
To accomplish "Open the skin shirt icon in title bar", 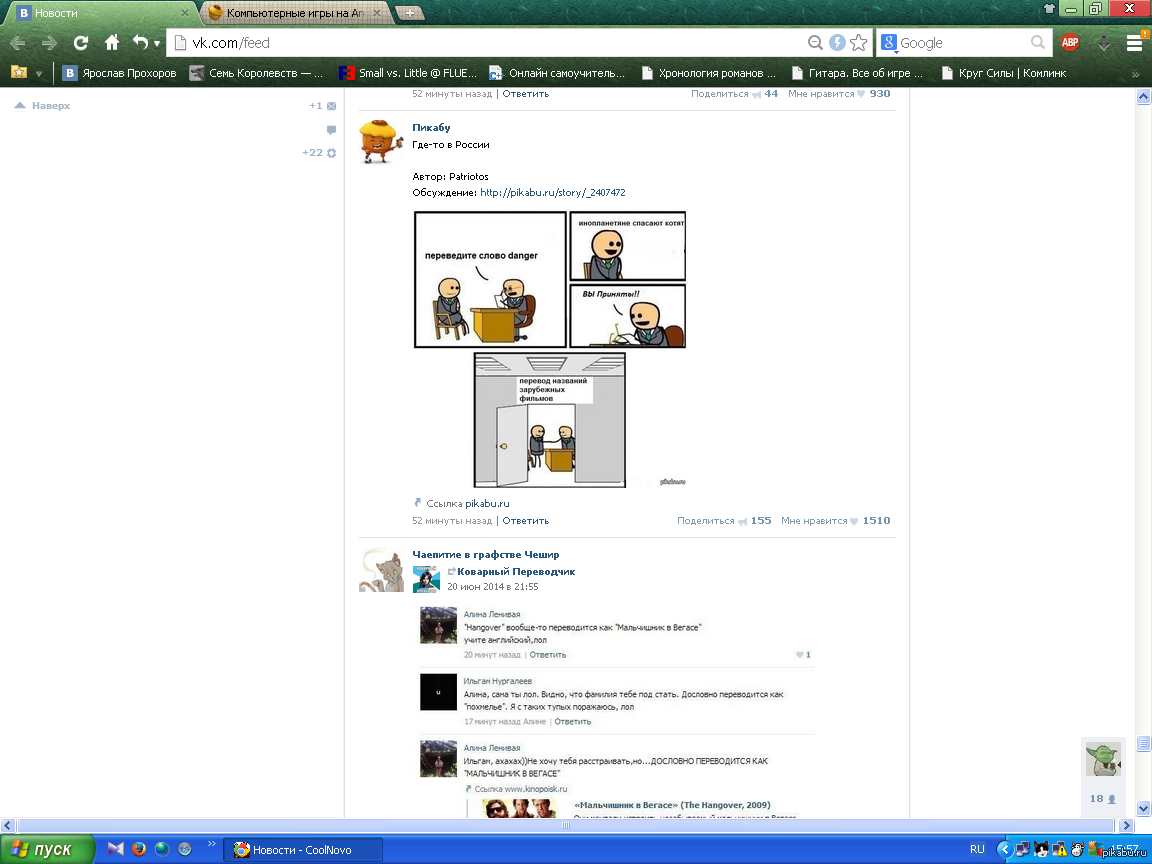I will pyautogui.click(x=1049, y=9).
